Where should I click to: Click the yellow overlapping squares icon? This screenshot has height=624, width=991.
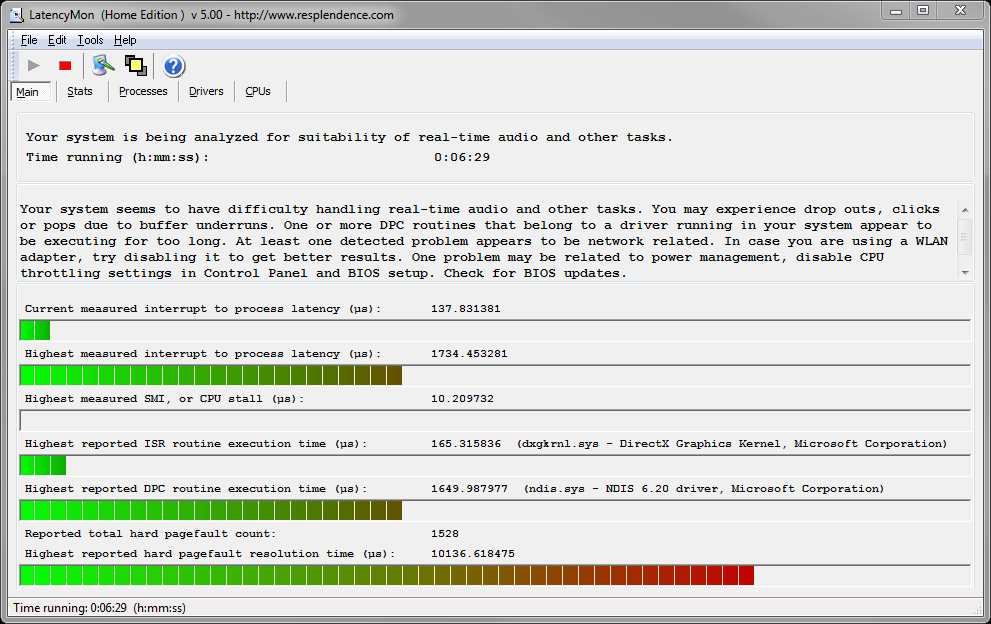click(136, 66)
